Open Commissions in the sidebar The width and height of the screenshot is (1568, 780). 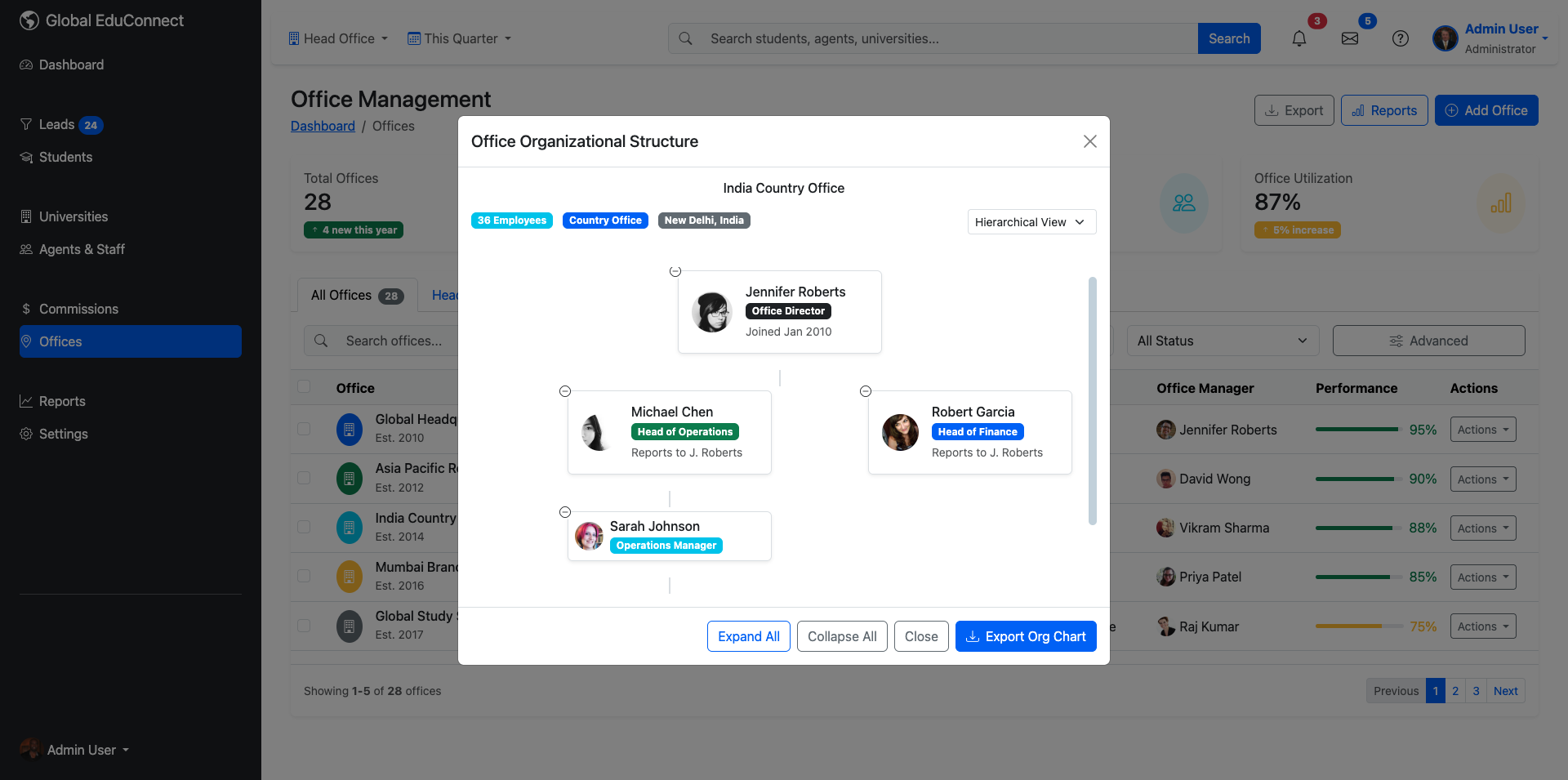point(78,309)
